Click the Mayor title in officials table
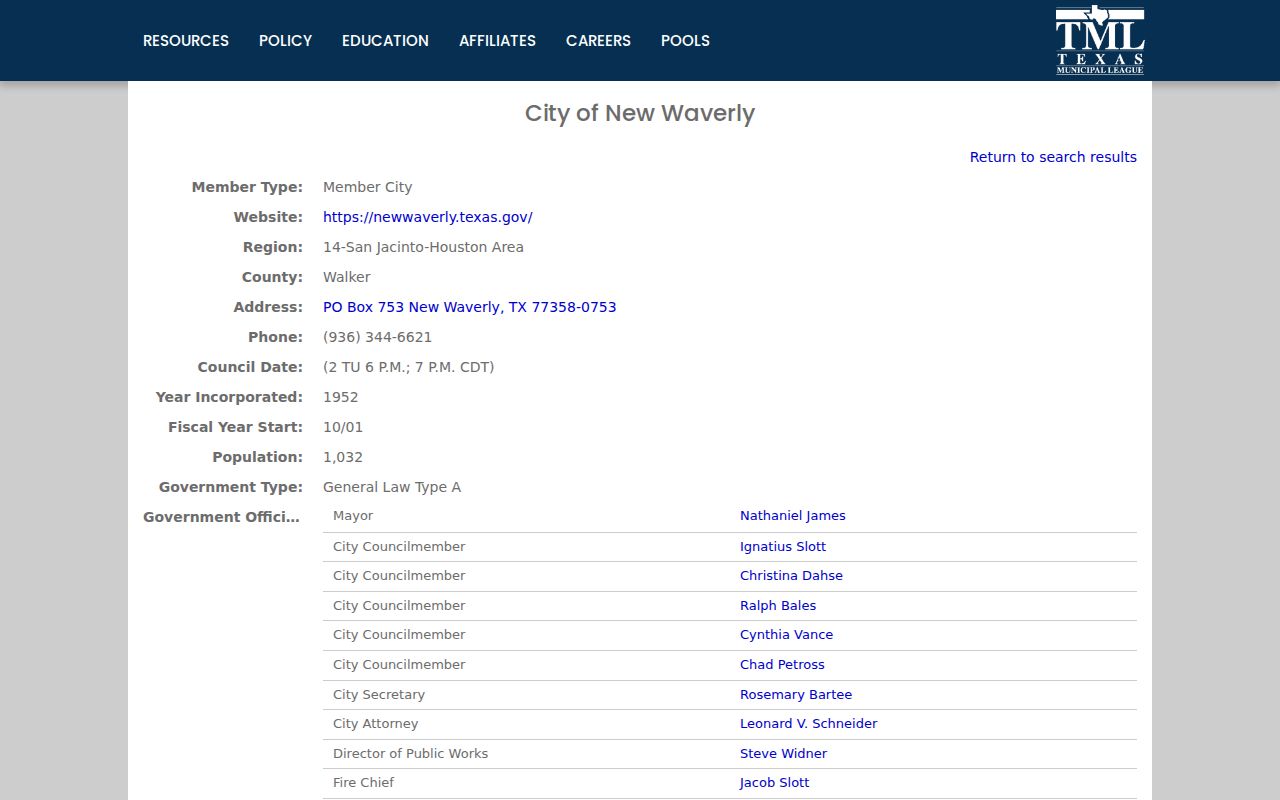Screen dimensions: 1280x800 (x=353, y=516)
